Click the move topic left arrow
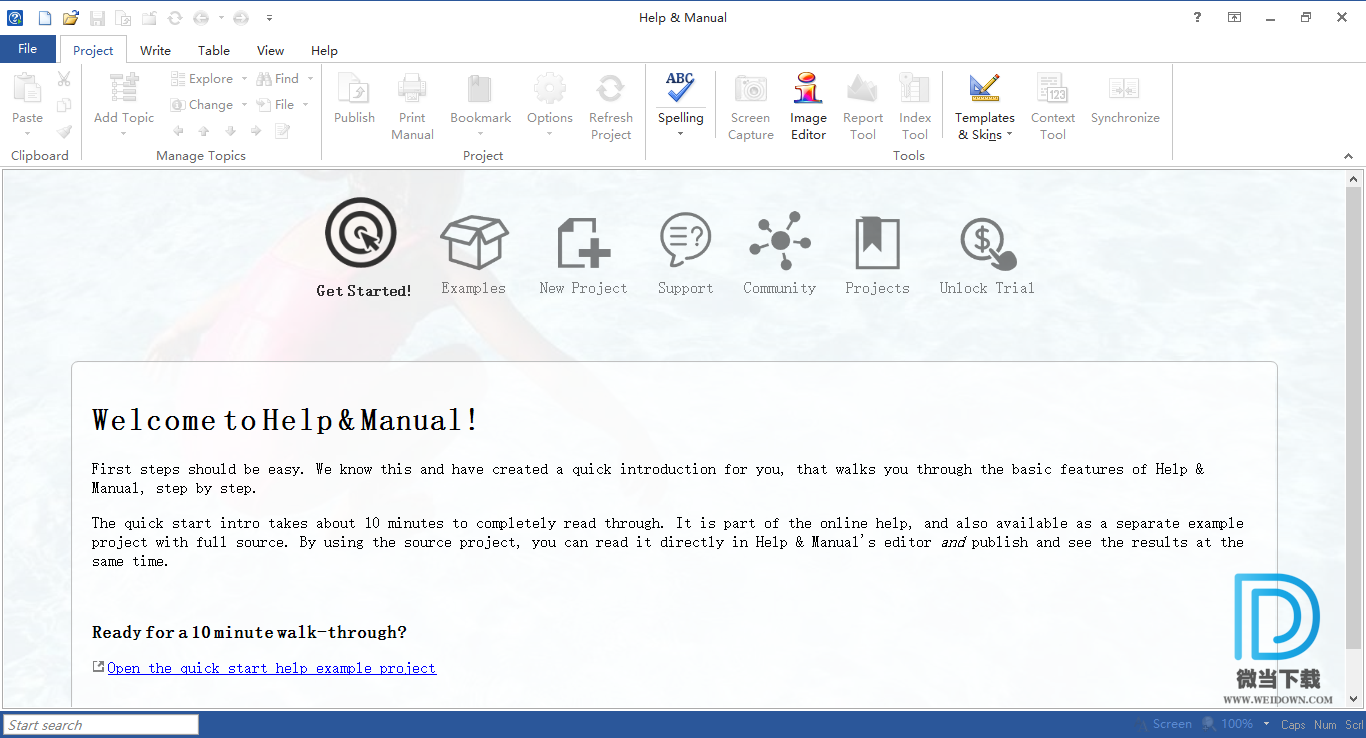This screenshot has width=1366, height=738. click(x=178, y=131)
